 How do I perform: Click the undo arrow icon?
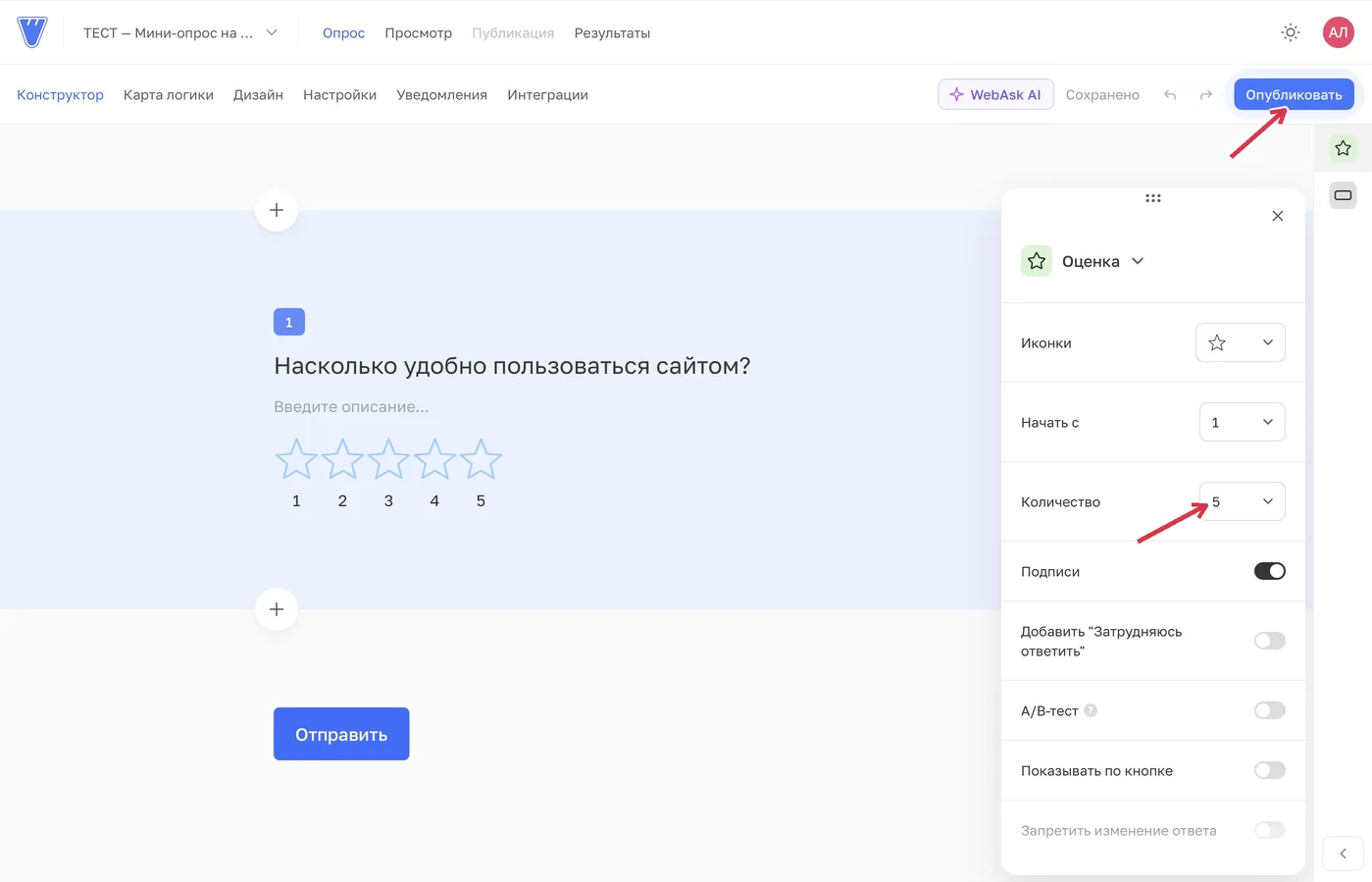tap(1170, 95)
